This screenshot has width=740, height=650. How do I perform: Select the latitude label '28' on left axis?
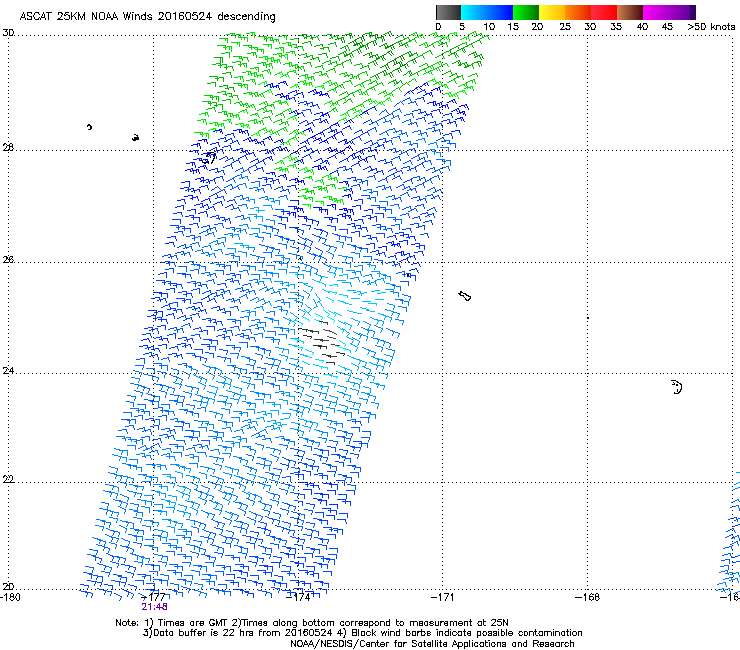click(x=8, y=148)
